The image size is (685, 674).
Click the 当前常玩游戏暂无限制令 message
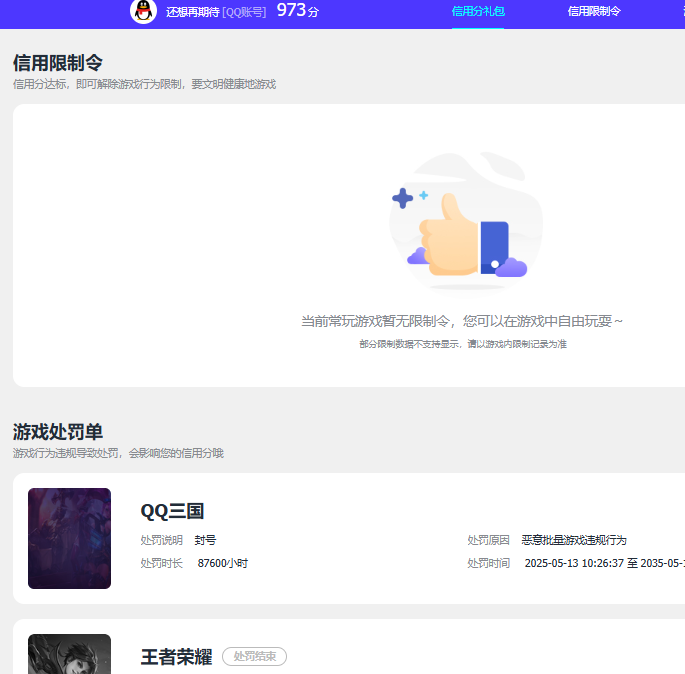461,321
